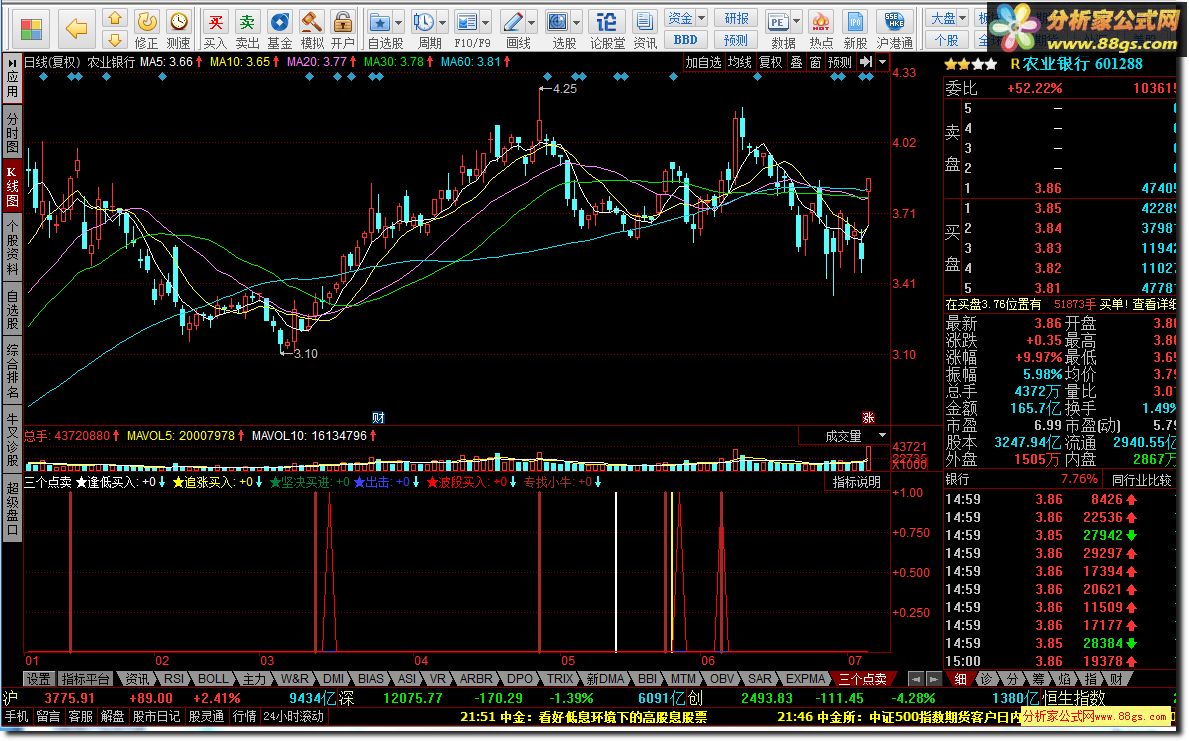Click the yellow up arrow in the toolbar

coord(115,18)
